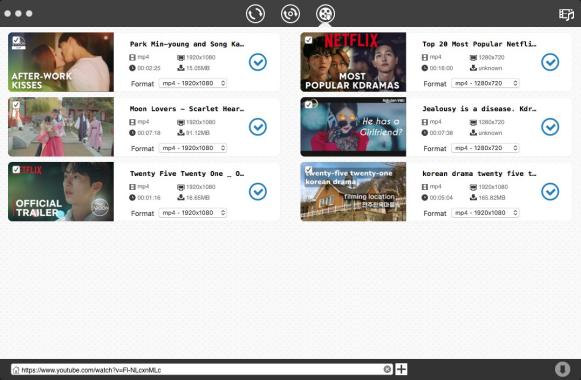Viewport: 581px width, 380px height.
Task: Open format dropdown for Moon Lovers video
Action: pos(193,148)
